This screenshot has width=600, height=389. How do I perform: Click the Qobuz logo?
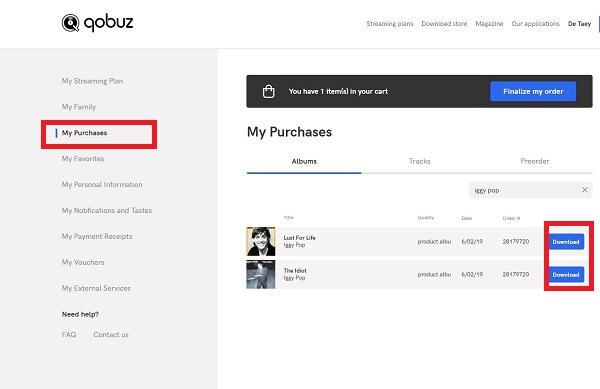coord(97,23)
